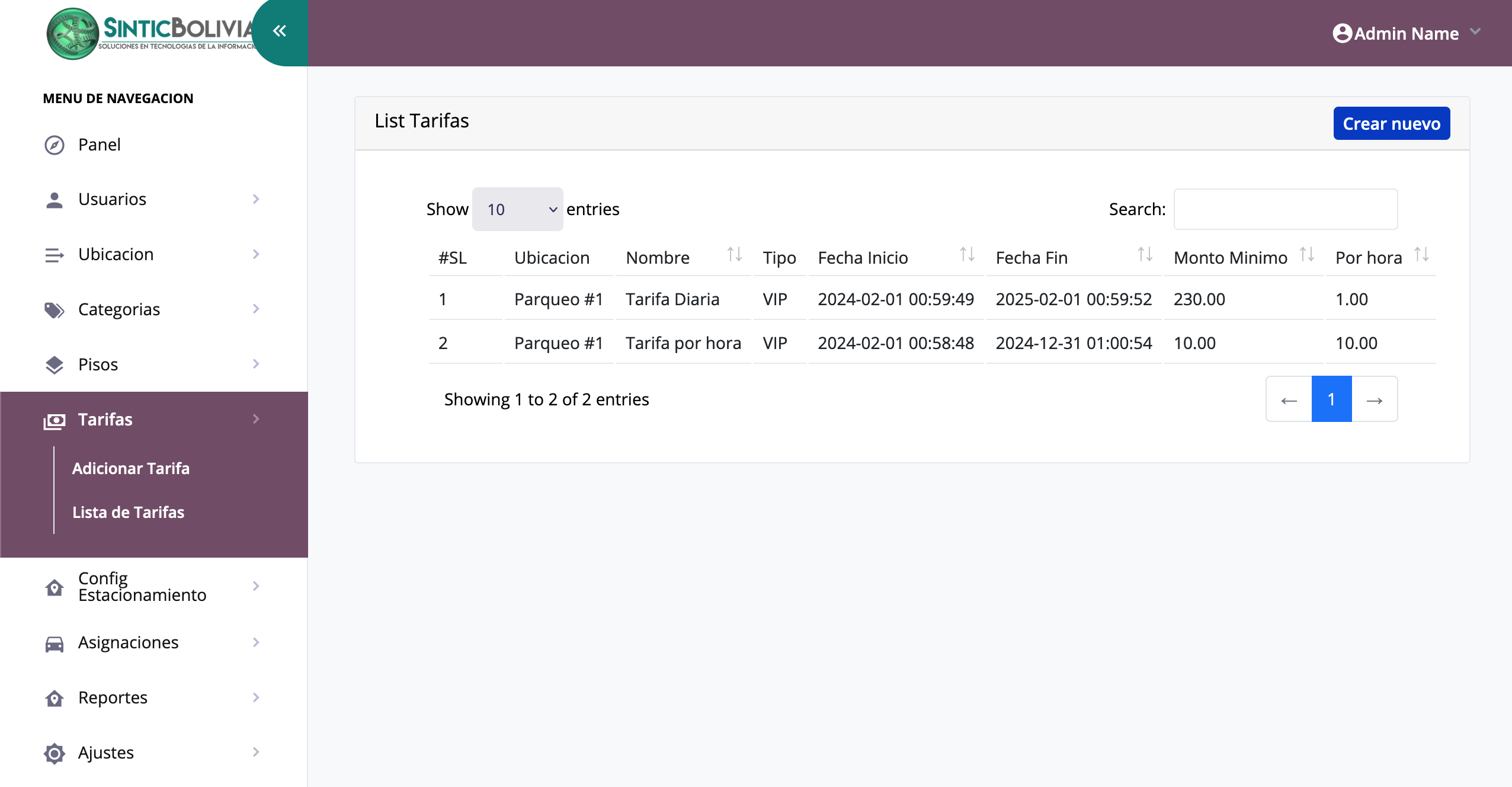
Task: Go to pagination page 1
Action: [1331, 399]
